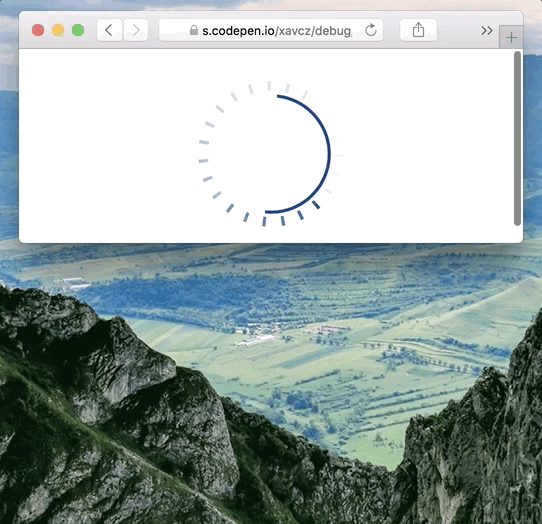Go back with the Safari back arrow

[109, 30]
